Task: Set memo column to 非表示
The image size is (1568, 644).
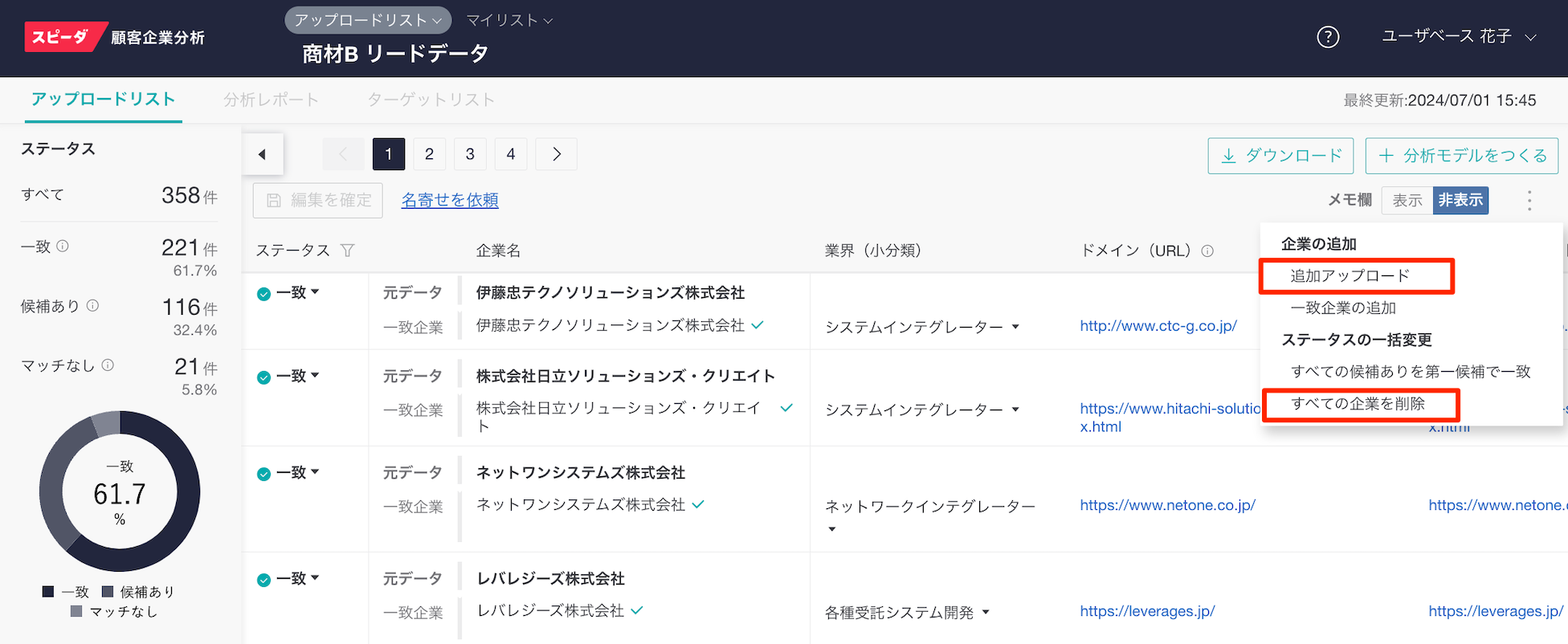Action: pyautogui.click(x=1460, y=201)
